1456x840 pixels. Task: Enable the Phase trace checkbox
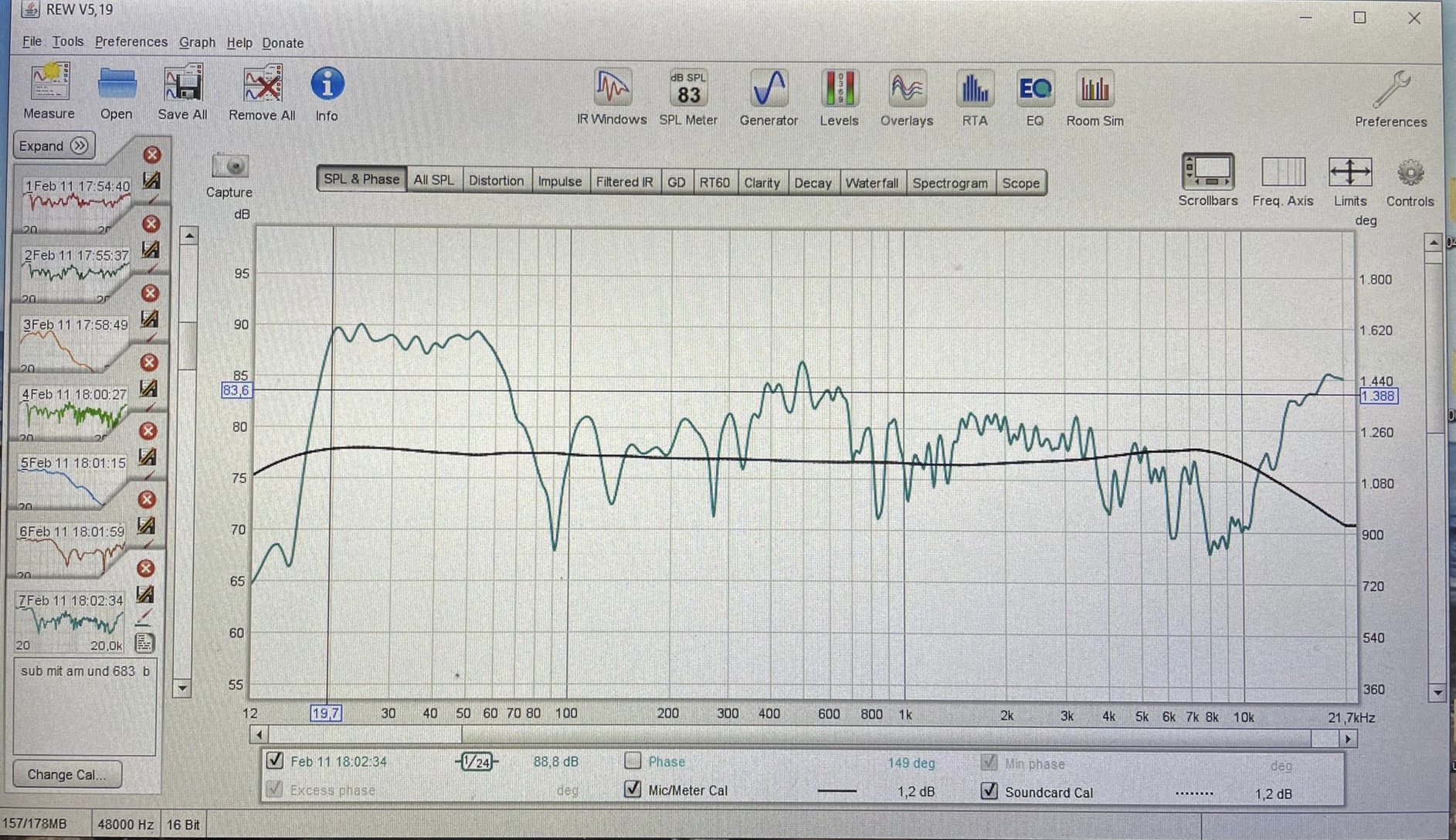633,761
